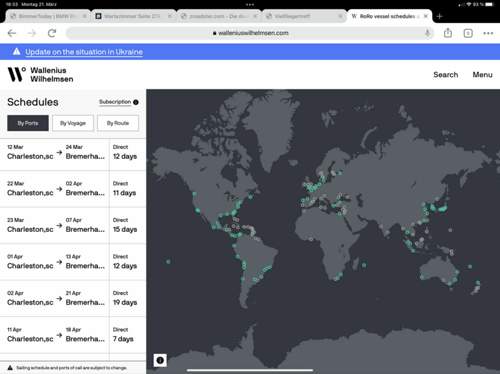Select 01 Apr Charleston sailing row
Viewport: 500px width, 374px height.
click(73, 262)
